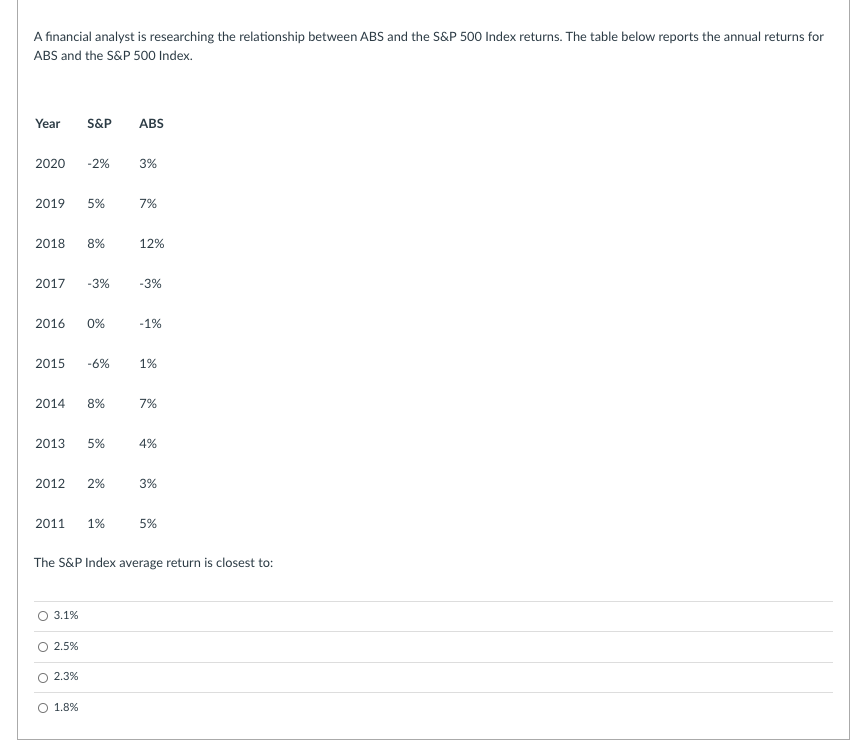Viewport: 868px width, 741px height.
Task: Click the 2011 year cell
Action: click(x=50, y=524)
